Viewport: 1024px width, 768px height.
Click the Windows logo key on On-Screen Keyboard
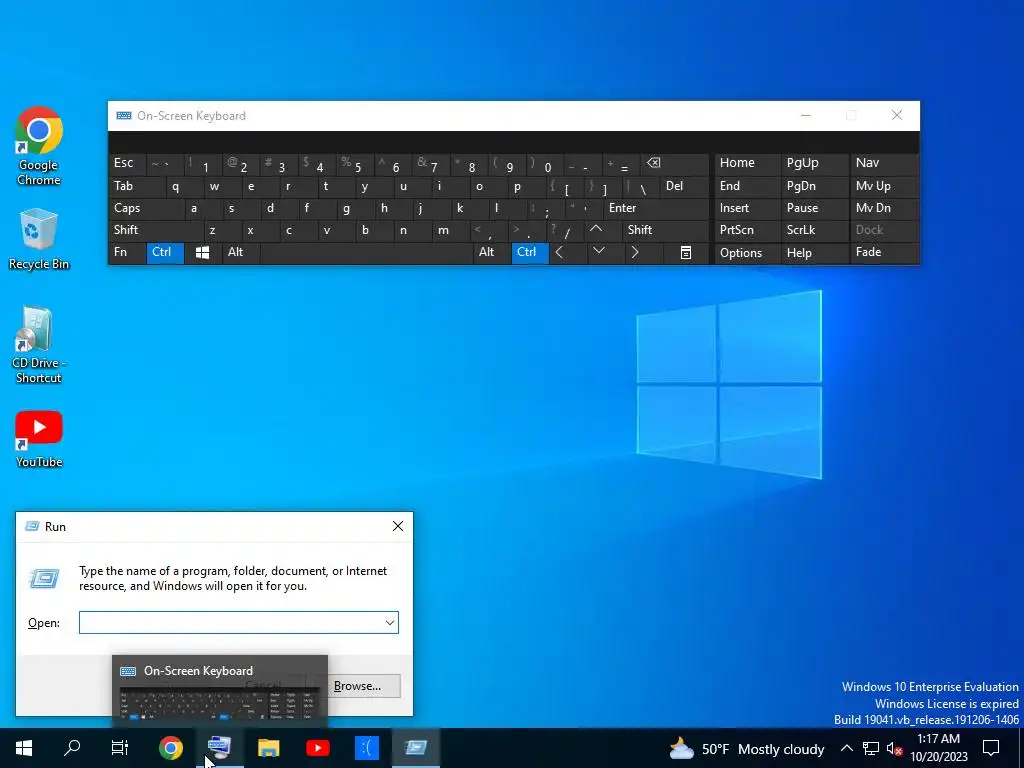[x=202, y=253]
